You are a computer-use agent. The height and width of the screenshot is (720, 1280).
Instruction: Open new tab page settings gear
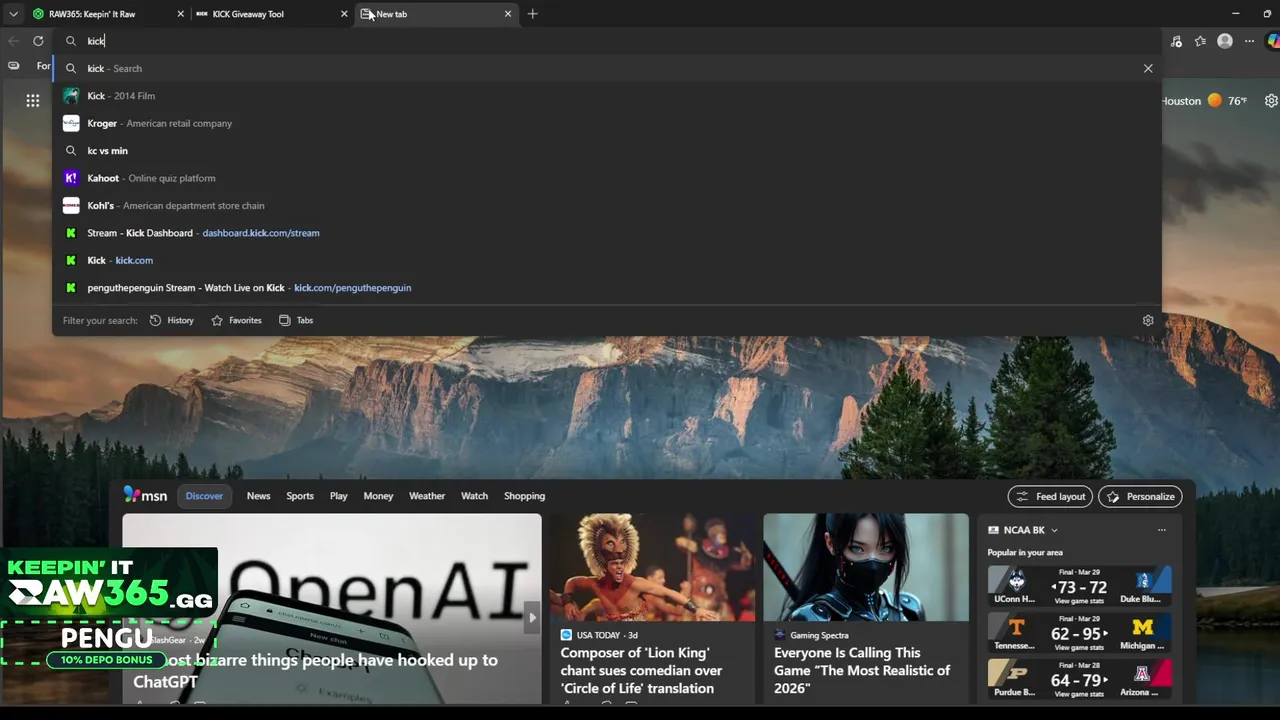(x=1271, y=101)
